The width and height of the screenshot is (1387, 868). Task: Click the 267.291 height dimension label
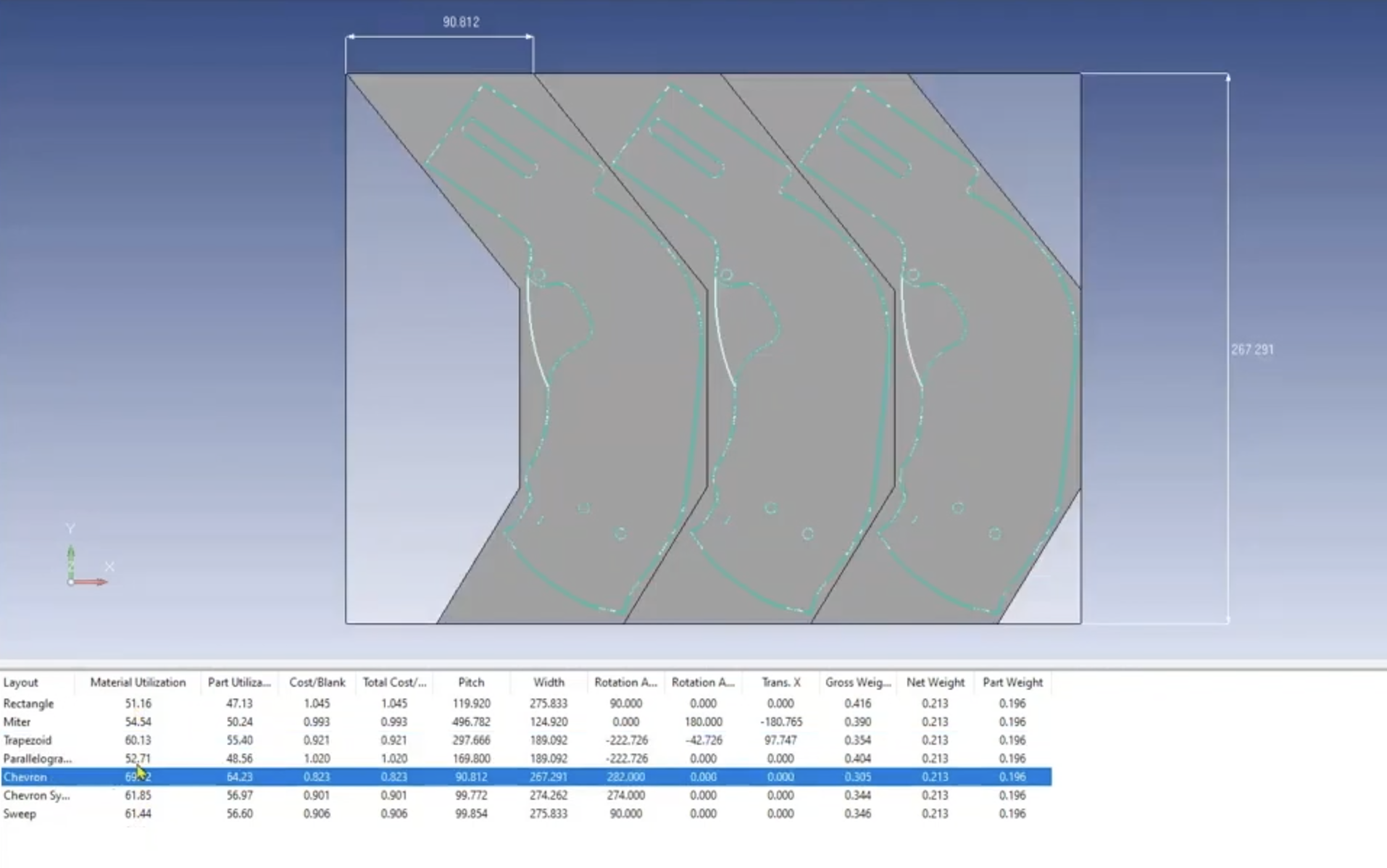pyautogui.click(x=1251, y=349)
